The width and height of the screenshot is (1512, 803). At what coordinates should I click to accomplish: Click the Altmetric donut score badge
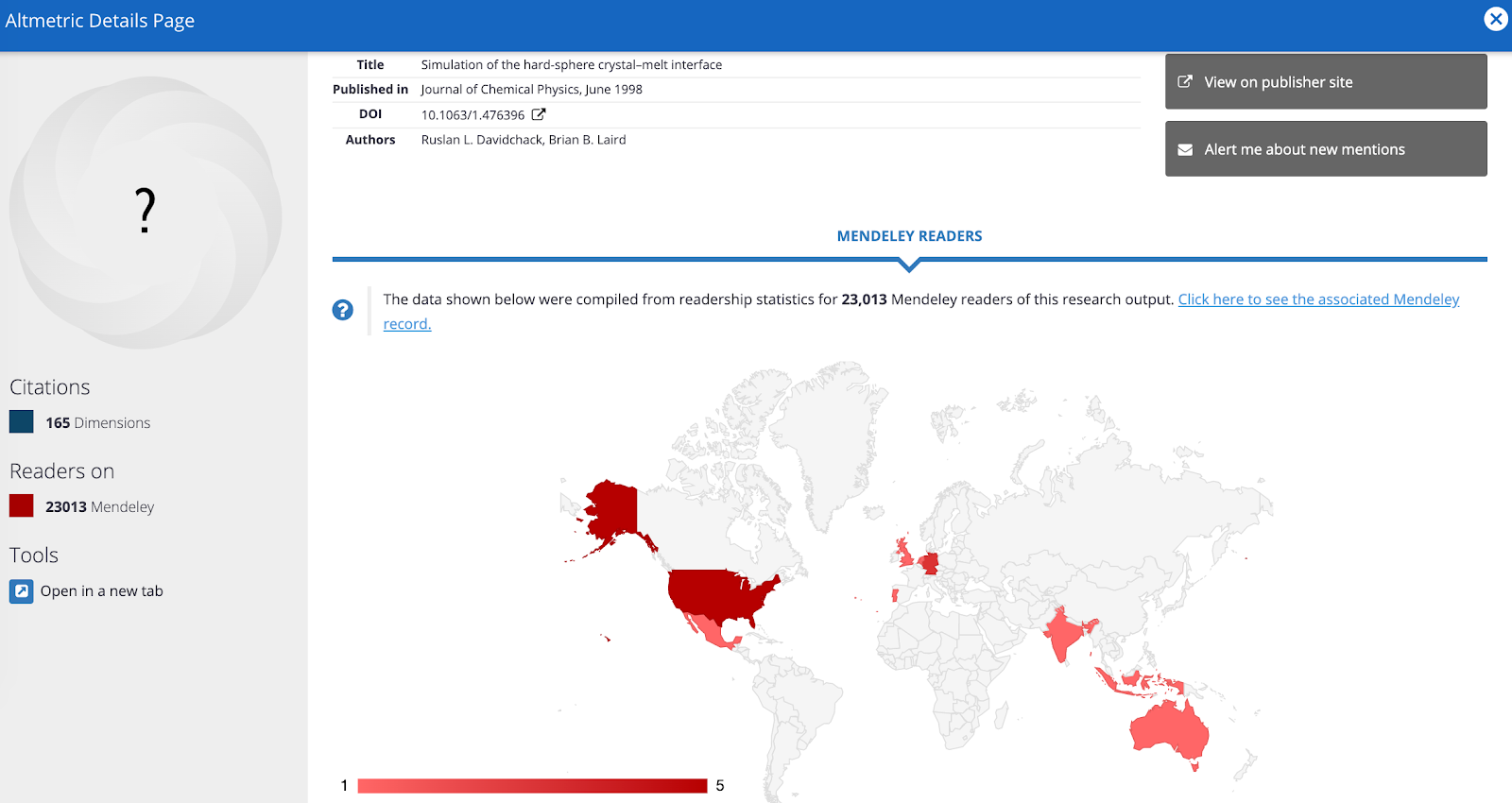(146, 212)
